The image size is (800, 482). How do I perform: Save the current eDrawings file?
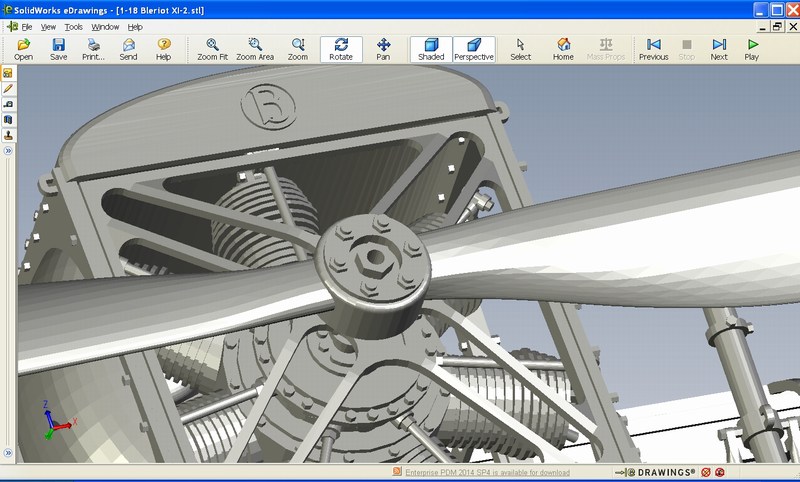[x=59, y=49]
